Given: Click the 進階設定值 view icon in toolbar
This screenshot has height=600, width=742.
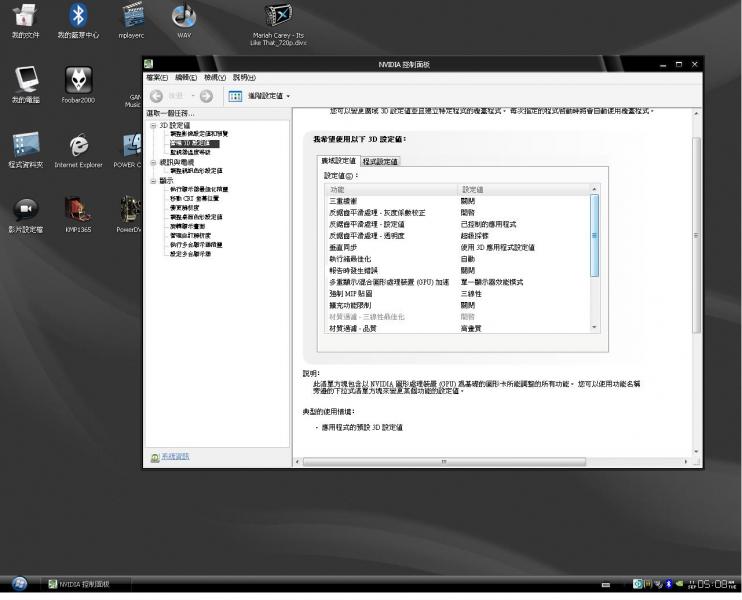Looking at the screenshot, I should point(236,96).
